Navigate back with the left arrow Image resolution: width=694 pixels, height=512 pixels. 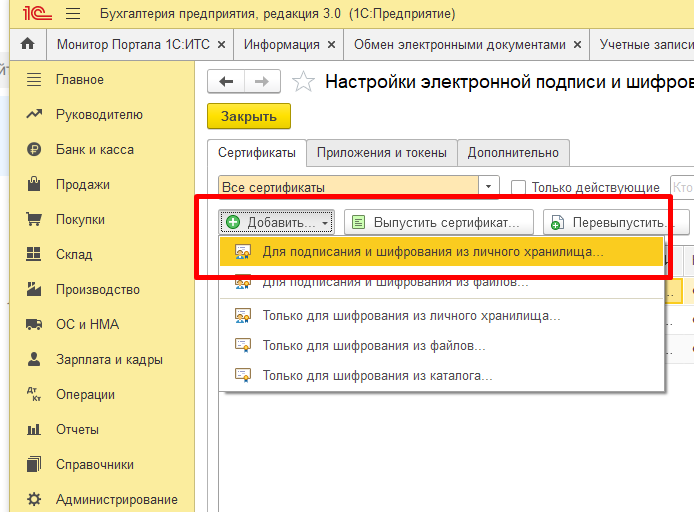226,81
